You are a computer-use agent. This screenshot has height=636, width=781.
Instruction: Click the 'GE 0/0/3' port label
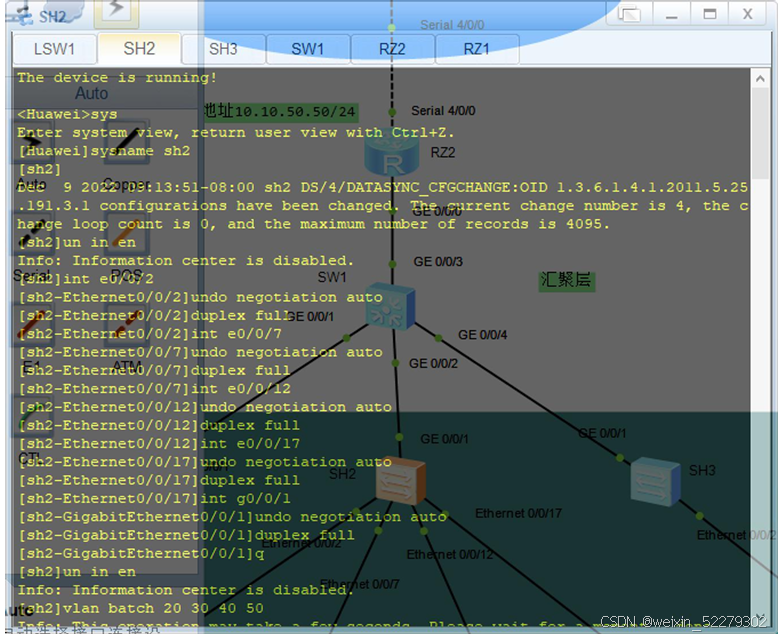(x=438, y=261)
